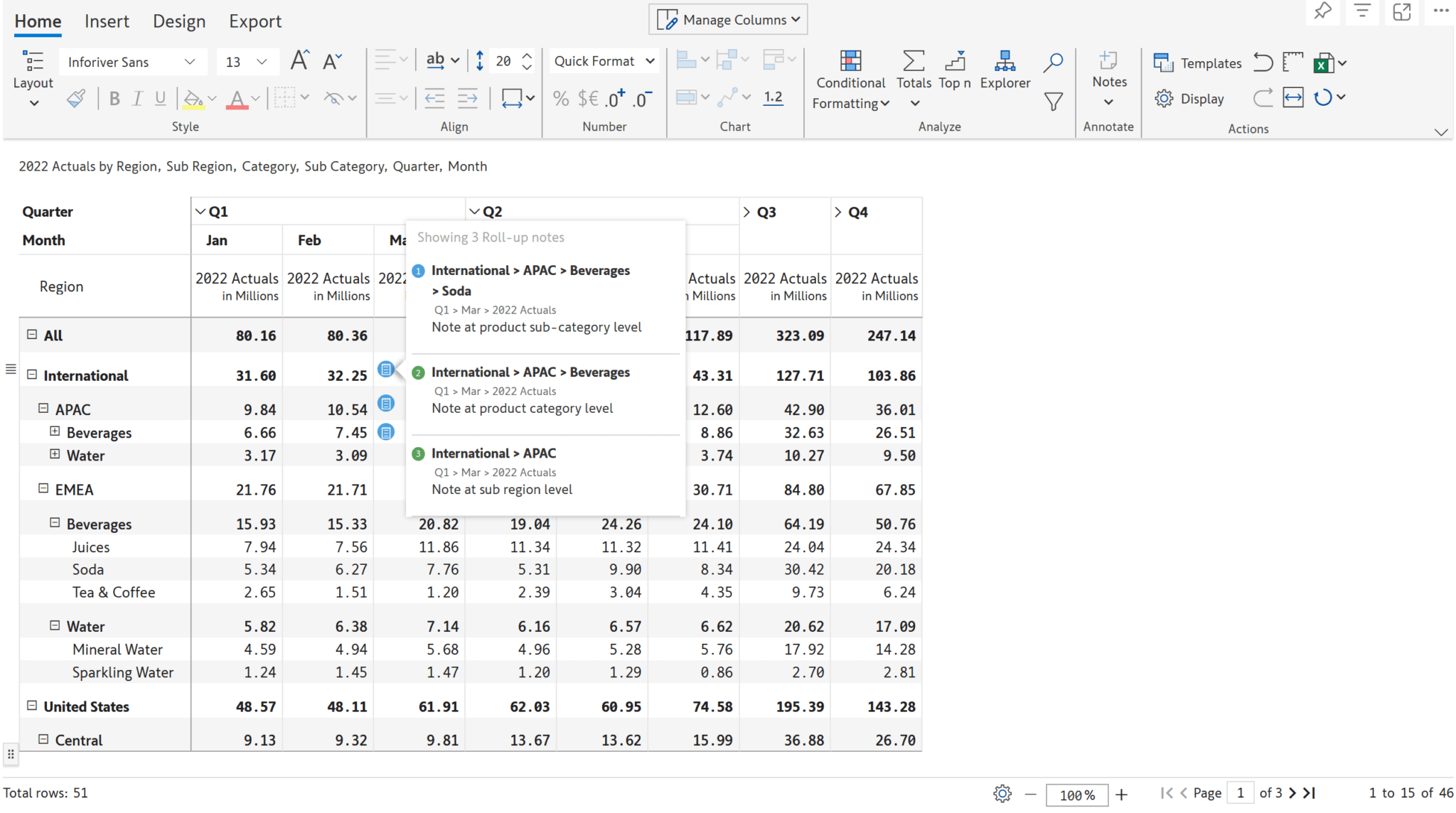Go to the next page
The width and height of the screenshot is (1456, 813).
tap(1292, 793)
